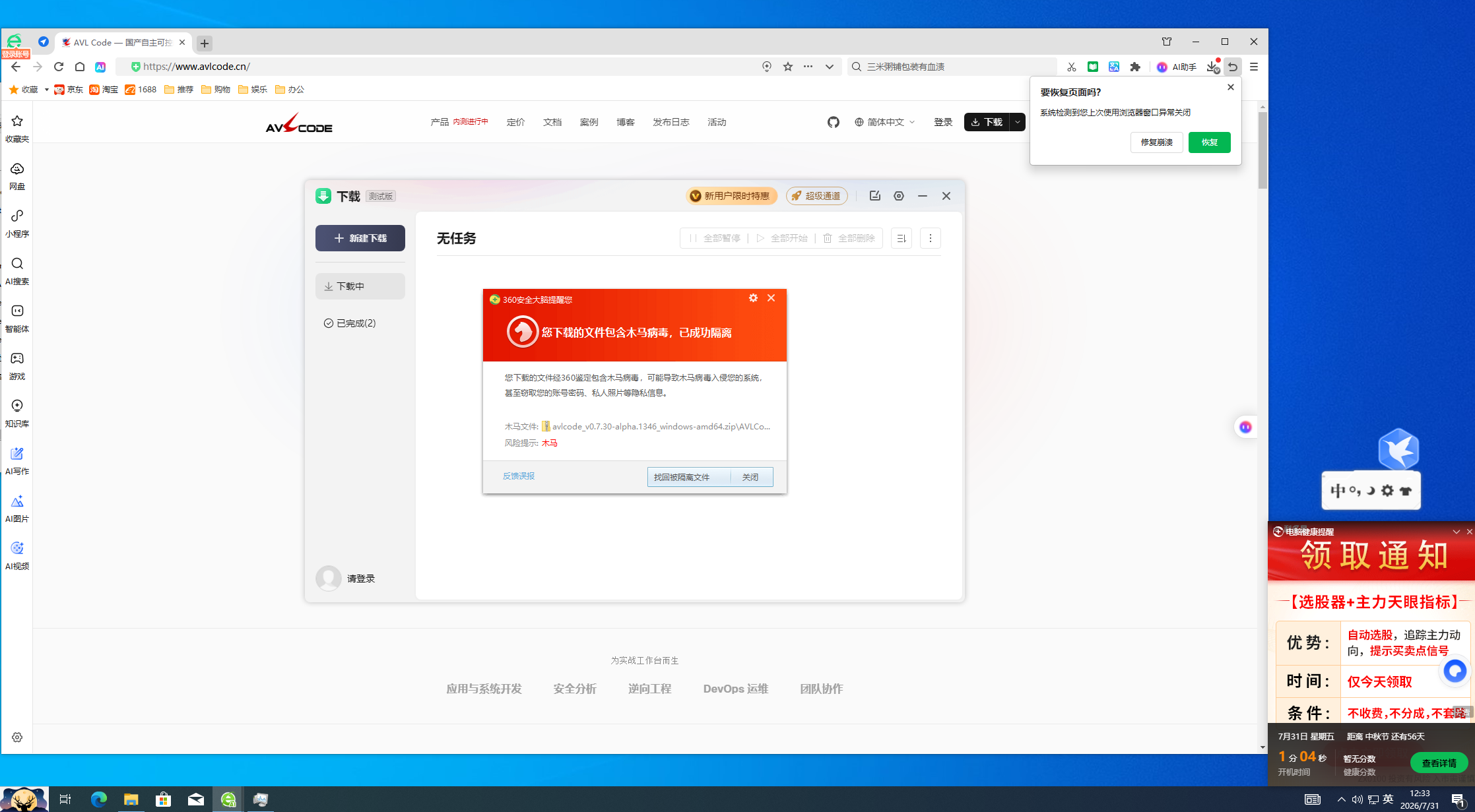
Task: Click the green 恢复 button
Action: click(1209, 142)
